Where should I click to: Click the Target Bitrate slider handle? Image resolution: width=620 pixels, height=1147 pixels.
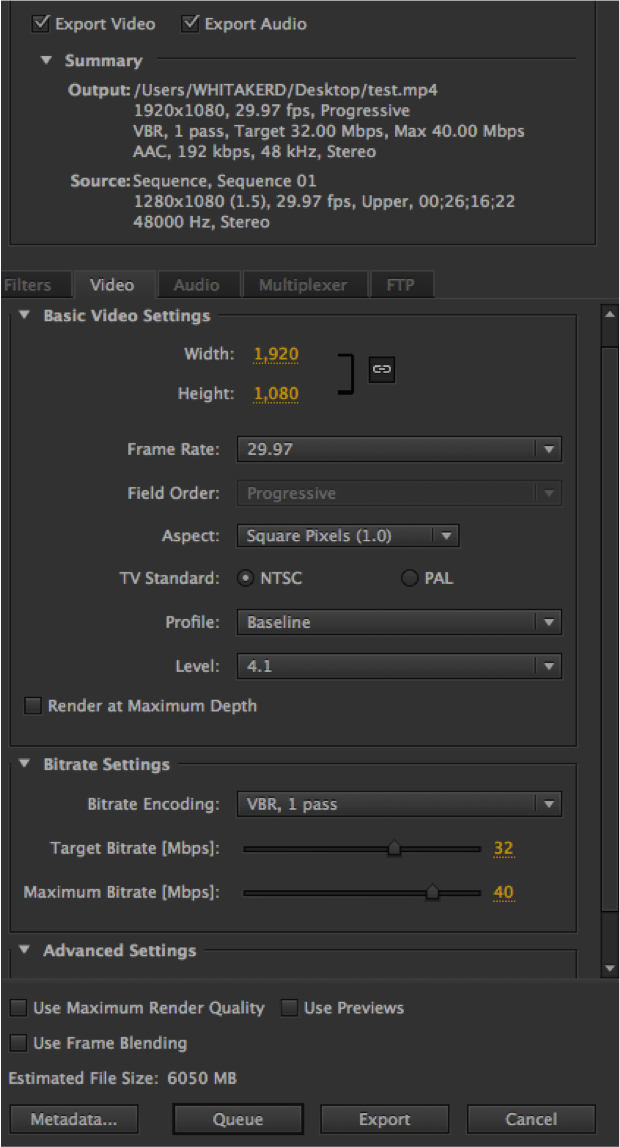394,849
